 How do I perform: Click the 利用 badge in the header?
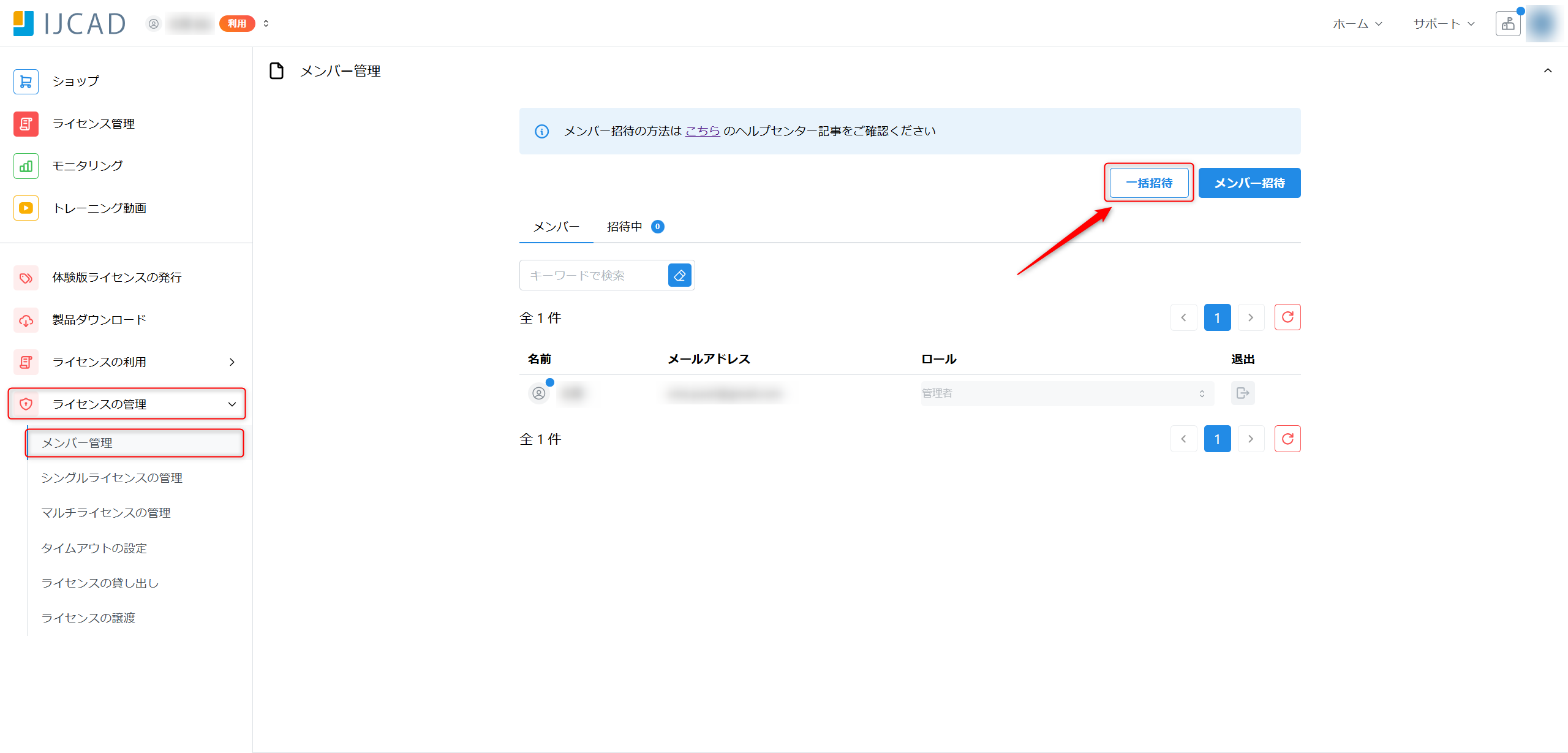click(x=237, y=24)
